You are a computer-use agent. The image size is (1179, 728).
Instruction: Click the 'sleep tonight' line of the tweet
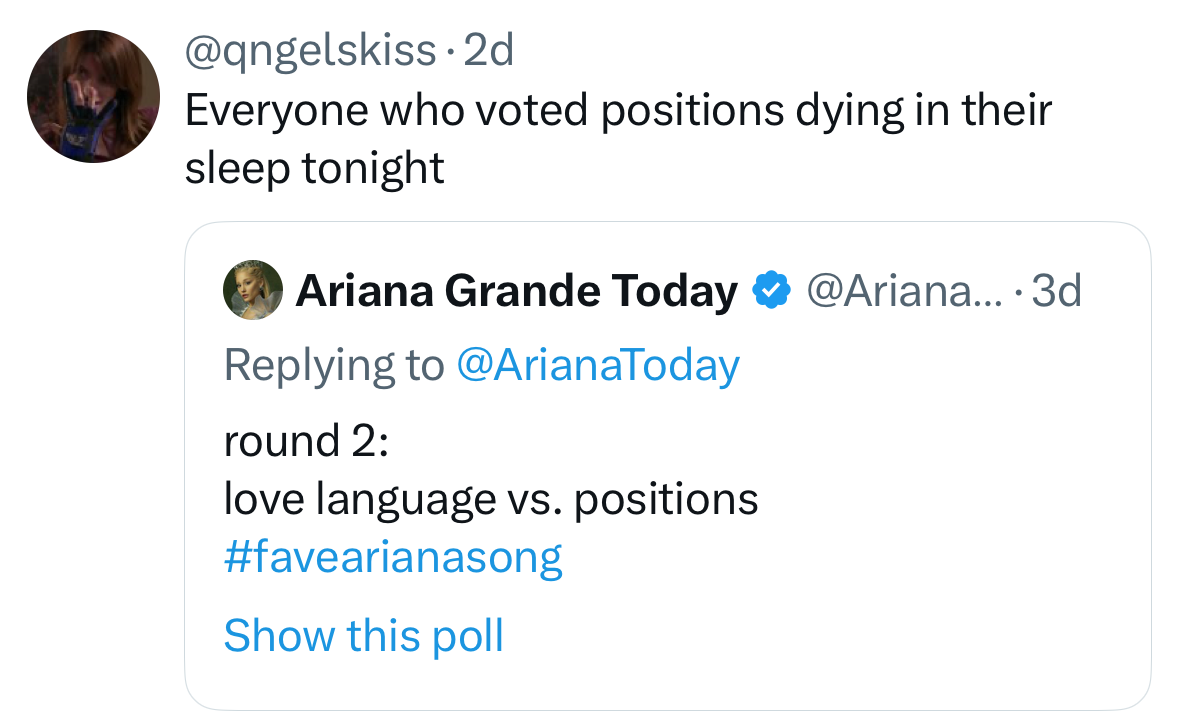(x=314, y=168)
